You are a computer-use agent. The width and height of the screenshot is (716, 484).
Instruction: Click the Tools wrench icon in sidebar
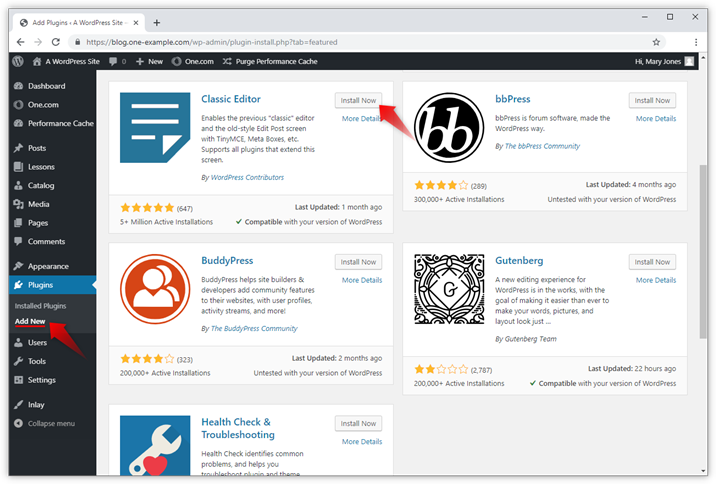click(x=18, y=361)
